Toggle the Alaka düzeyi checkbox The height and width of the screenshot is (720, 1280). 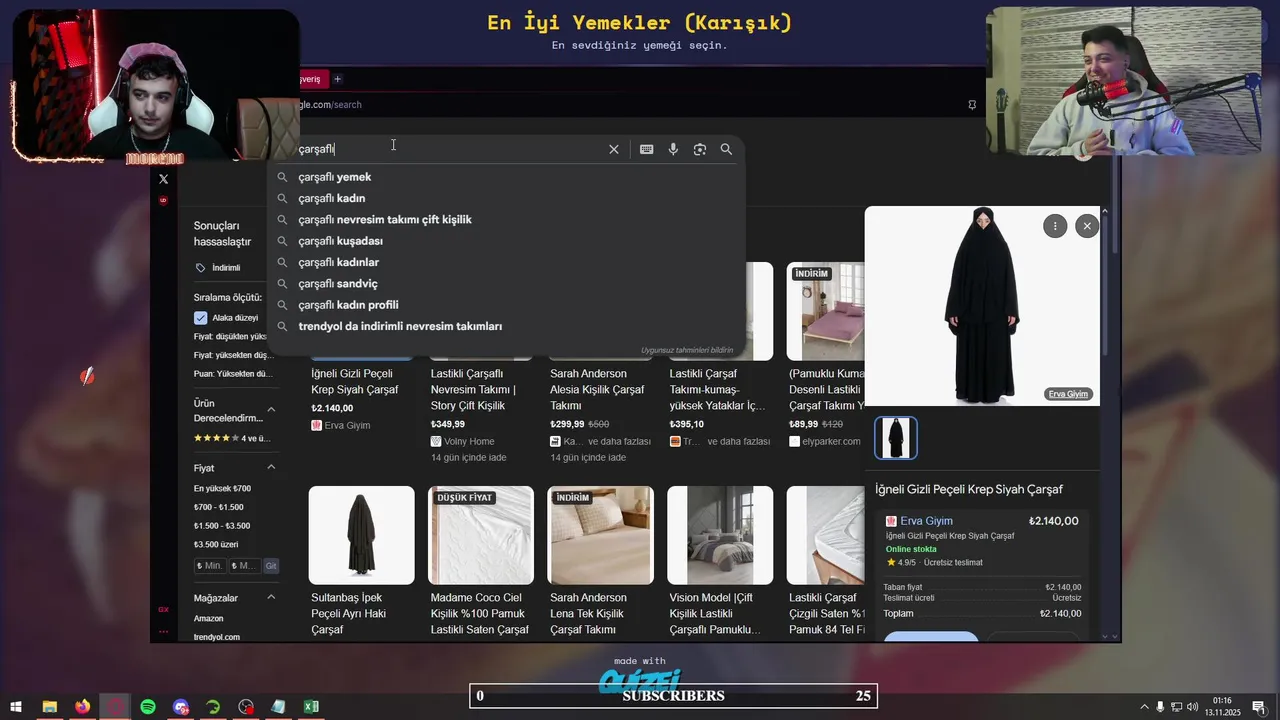point(200,318)
